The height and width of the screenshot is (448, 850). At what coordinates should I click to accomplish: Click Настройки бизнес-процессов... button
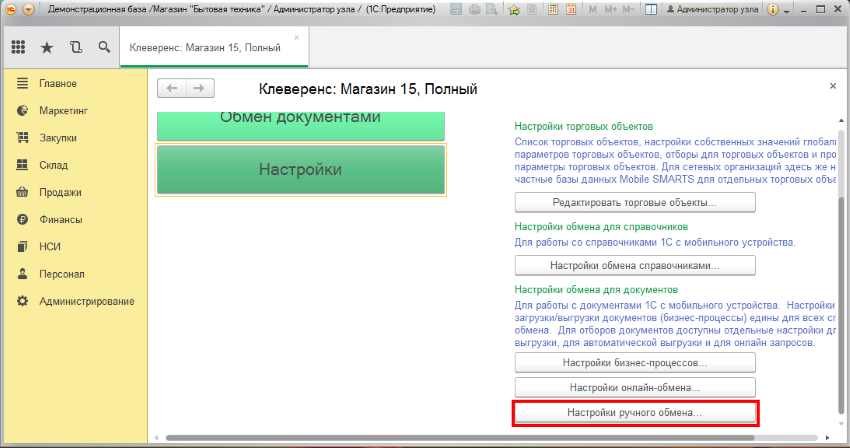(635, 362)
